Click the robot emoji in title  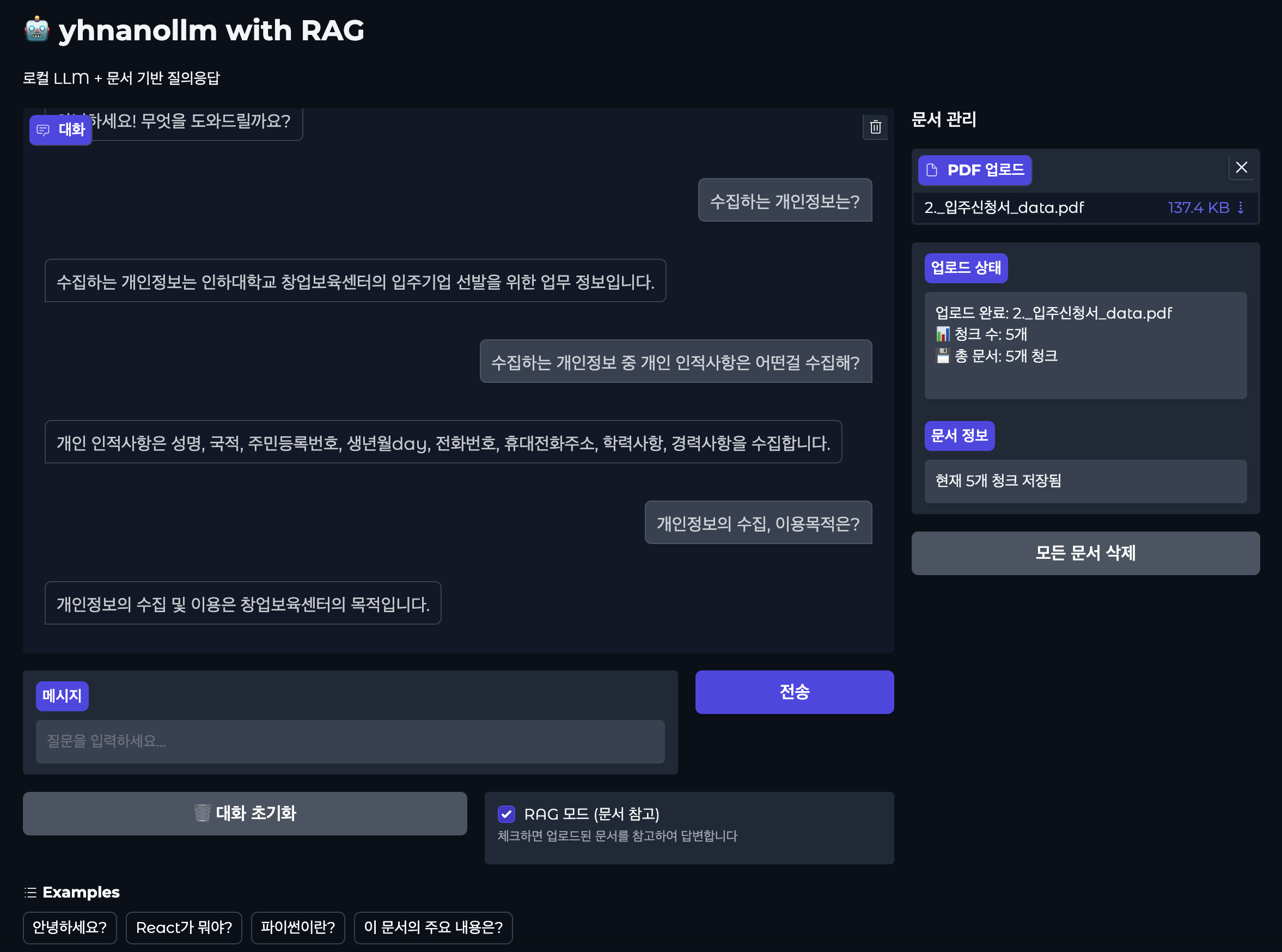[37, 30]
